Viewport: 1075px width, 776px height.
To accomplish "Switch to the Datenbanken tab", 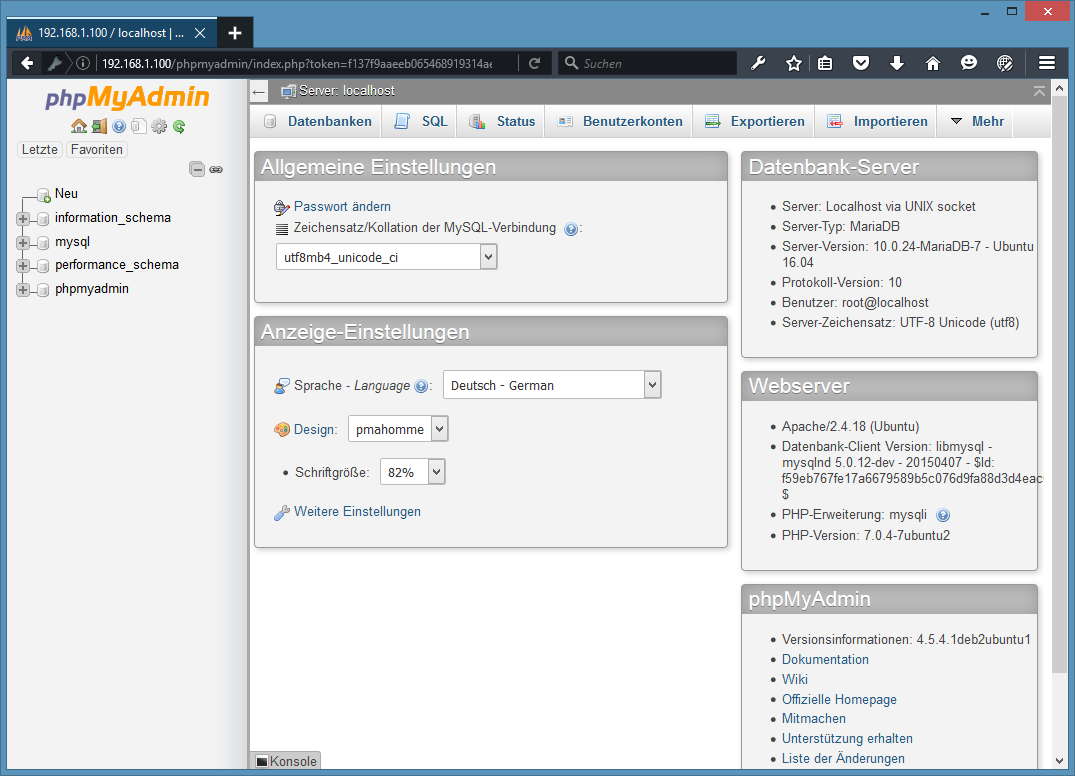I will pos(319,121).
